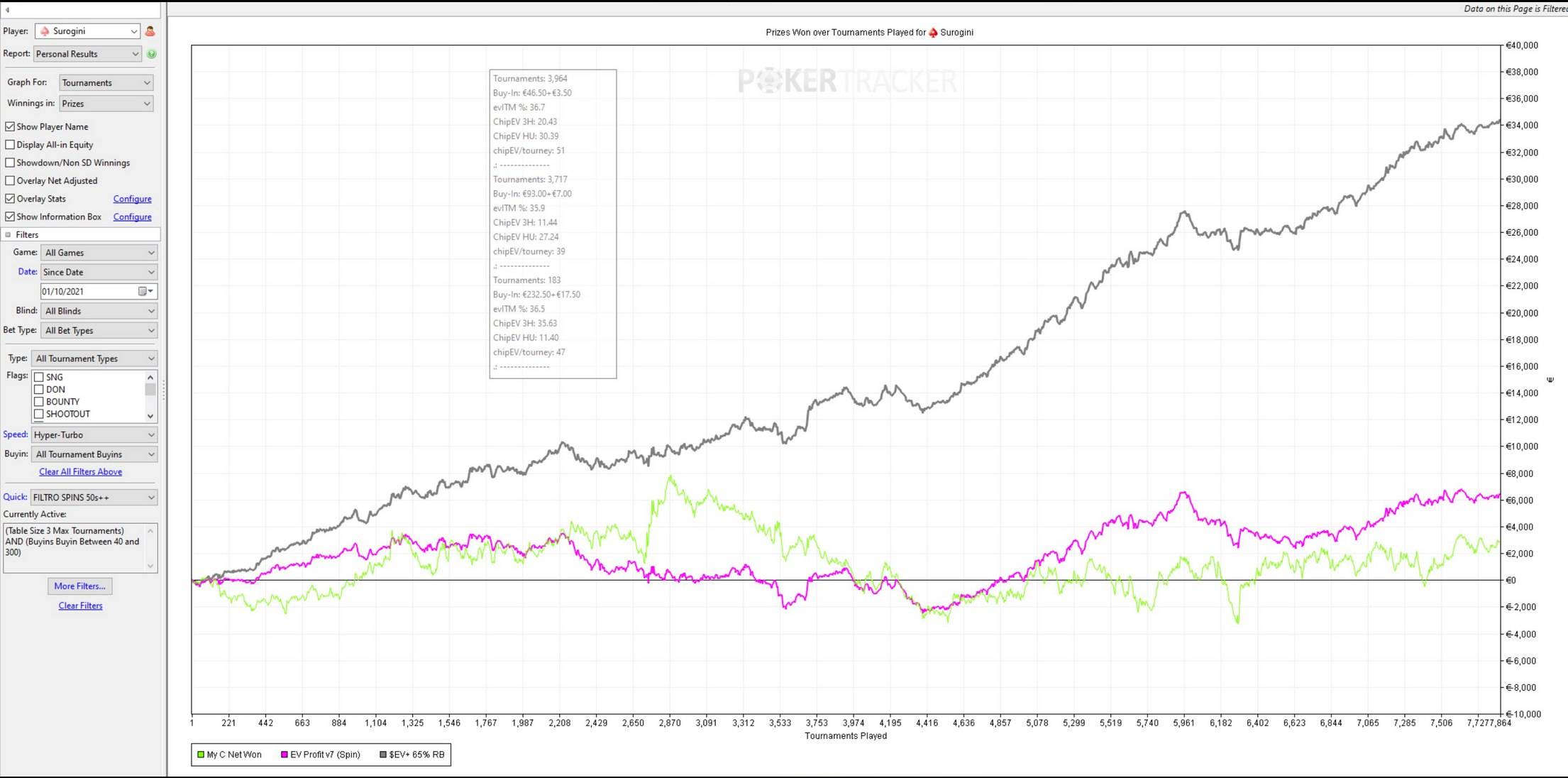Click the Flags list scrollbar up arrow
The image size is (1568, 778).
150,377
